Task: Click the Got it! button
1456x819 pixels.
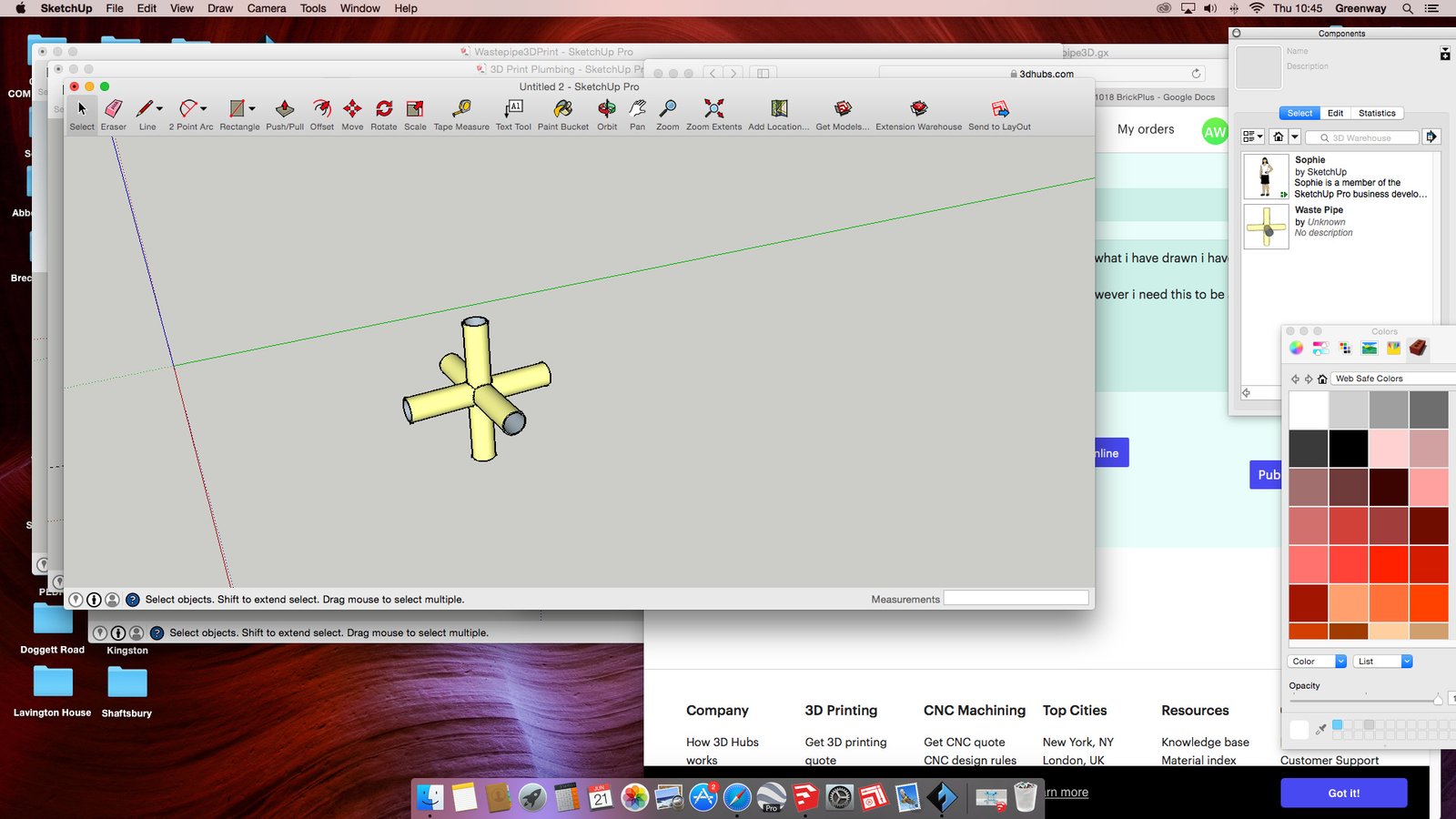Action: coord(1343,793)
